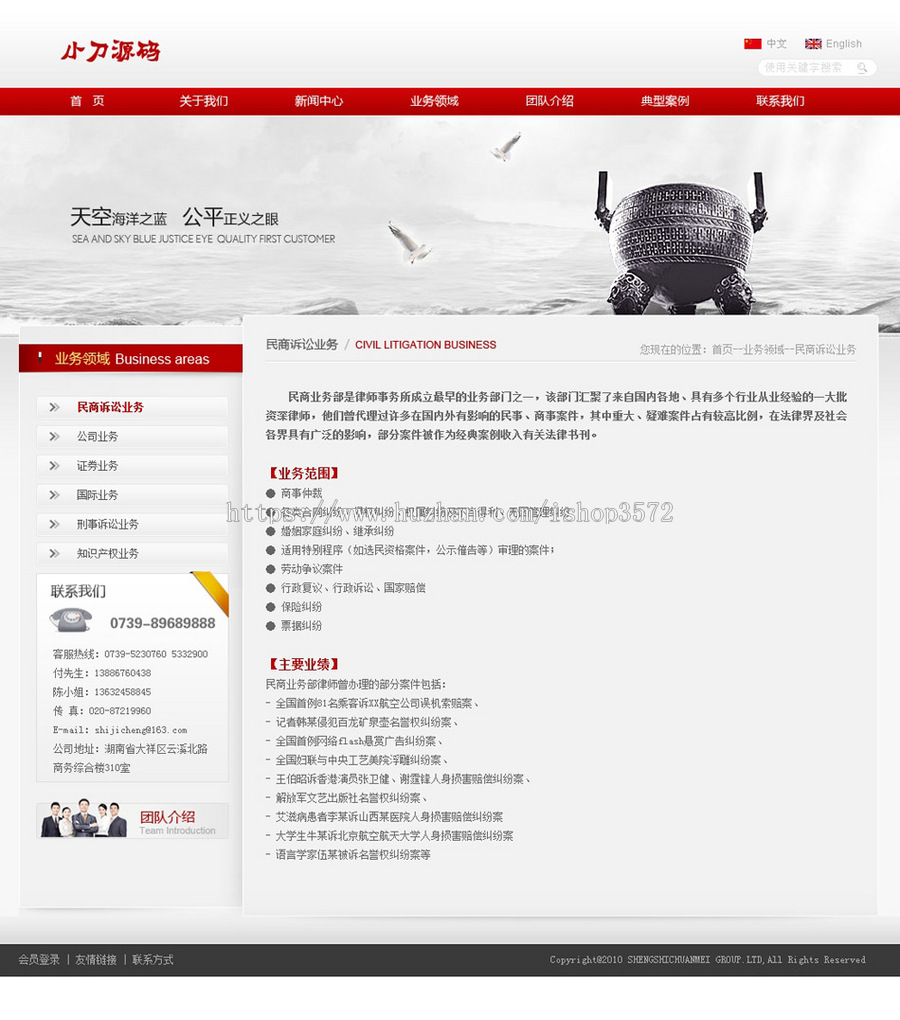900x1020 pixels.
Task: Open the 新闻中心 menu
Action: pos(318,101)
